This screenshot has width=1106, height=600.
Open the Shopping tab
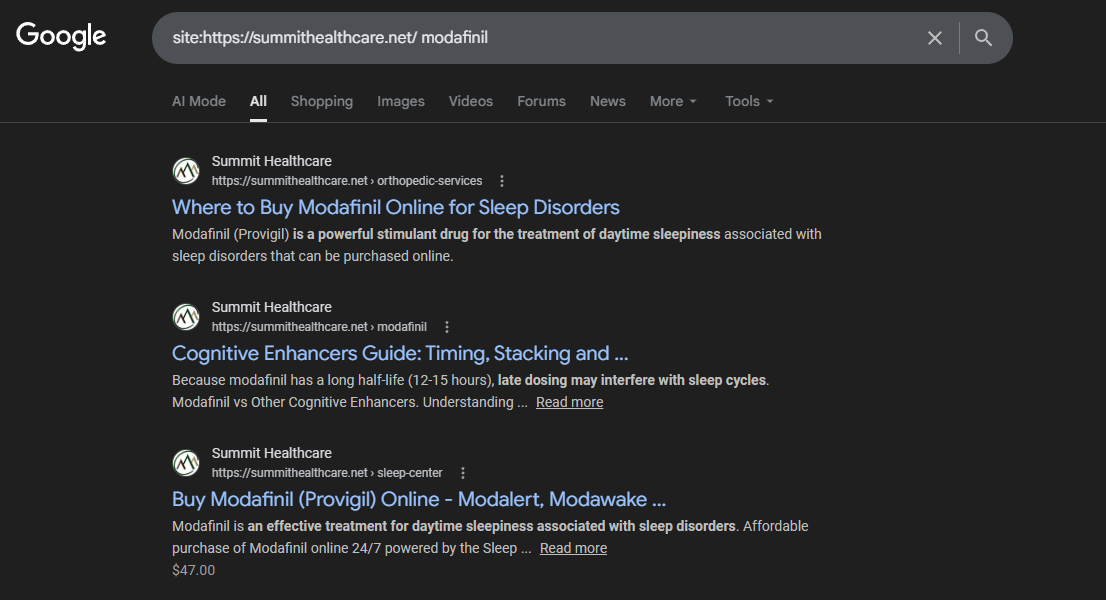tap(322, 101)
